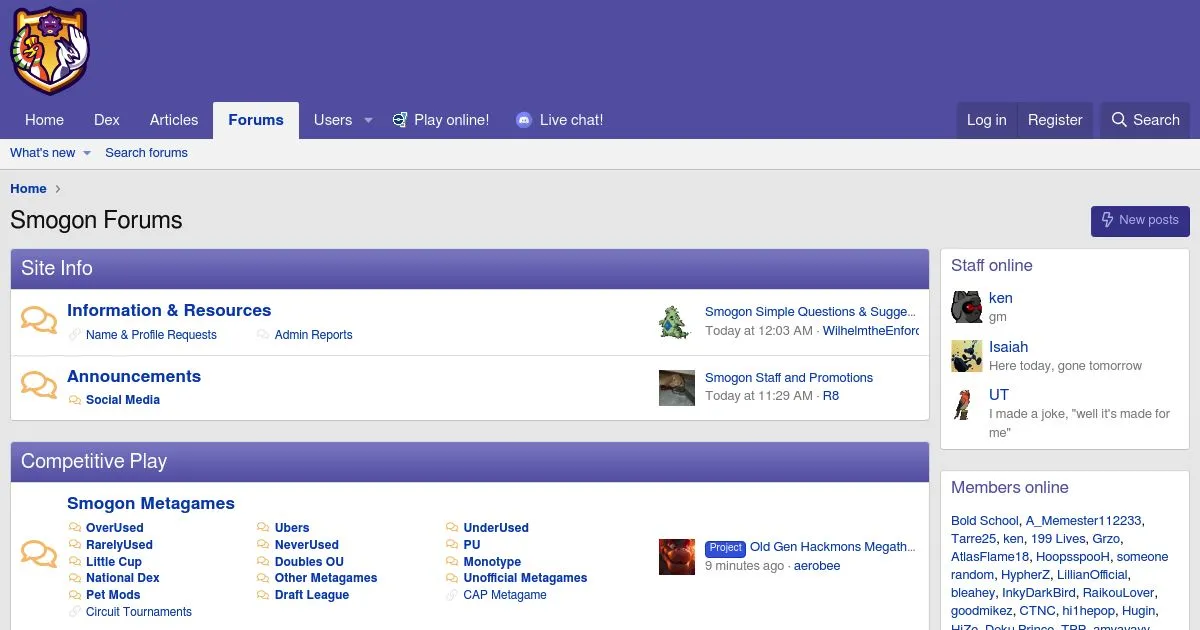1200x630 pixels.
Task: Open the Articles navigation tab
Action: click(x=174, y=120)
